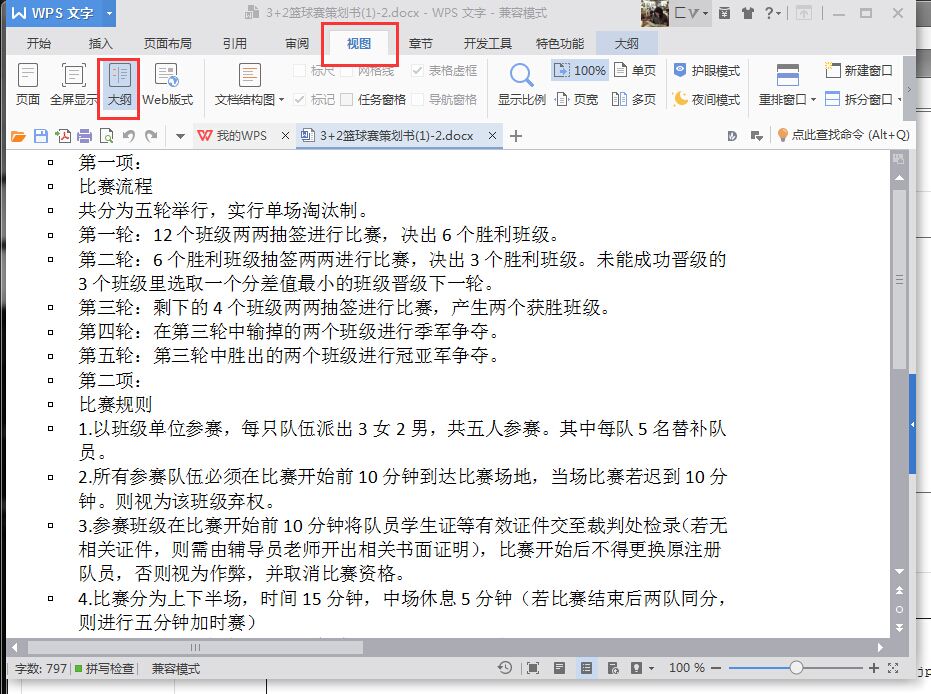The width and height of the screenshot is (931, 694).
Task: Expand eye protection dropdown in status bar
Action: [x=651, y=668]
